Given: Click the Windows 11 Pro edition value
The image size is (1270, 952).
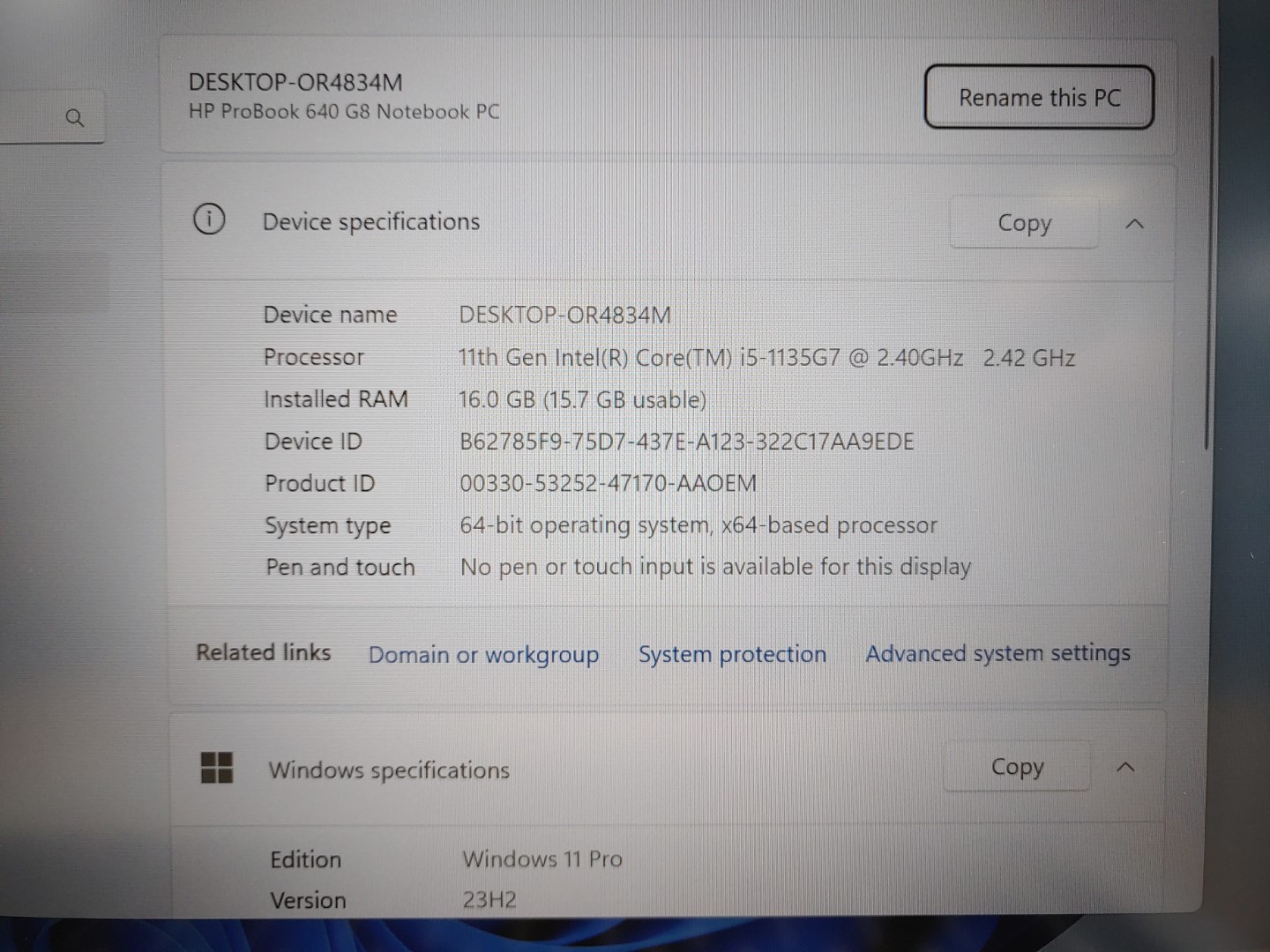Looking at the screenshot, I should click(x=542, y=859).
